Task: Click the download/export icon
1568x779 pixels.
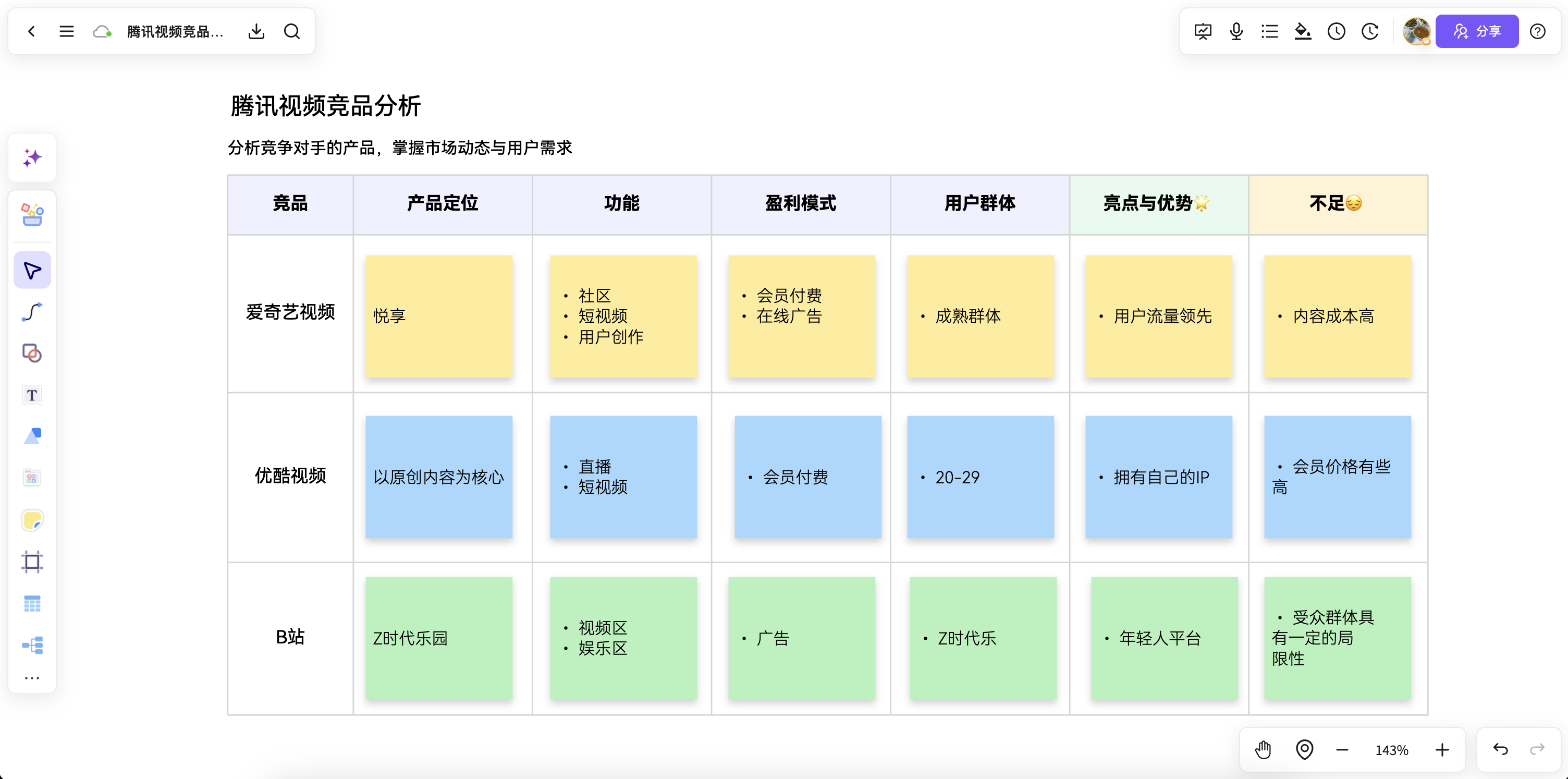Action: point(256,31)
